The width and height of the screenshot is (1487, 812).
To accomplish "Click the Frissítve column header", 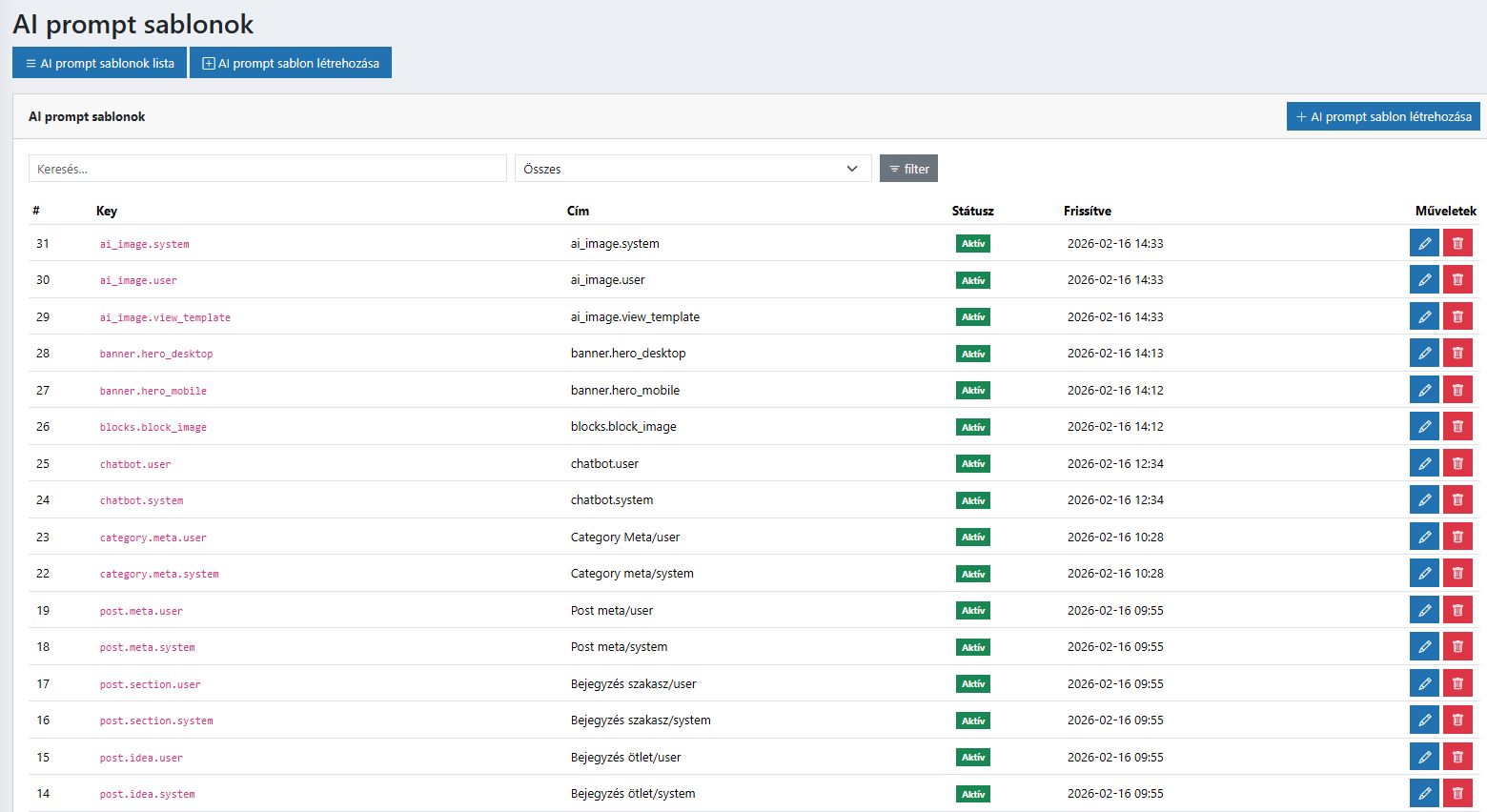I will coord(1087,211).
